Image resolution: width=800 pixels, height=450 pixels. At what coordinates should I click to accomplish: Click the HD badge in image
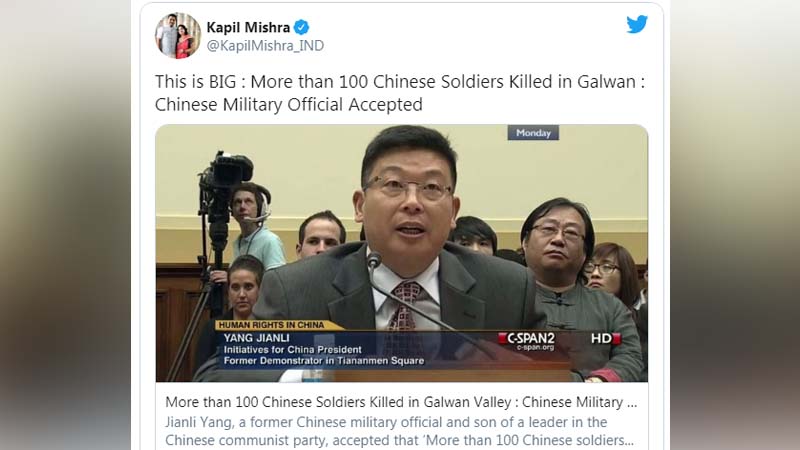pos(606,338)
